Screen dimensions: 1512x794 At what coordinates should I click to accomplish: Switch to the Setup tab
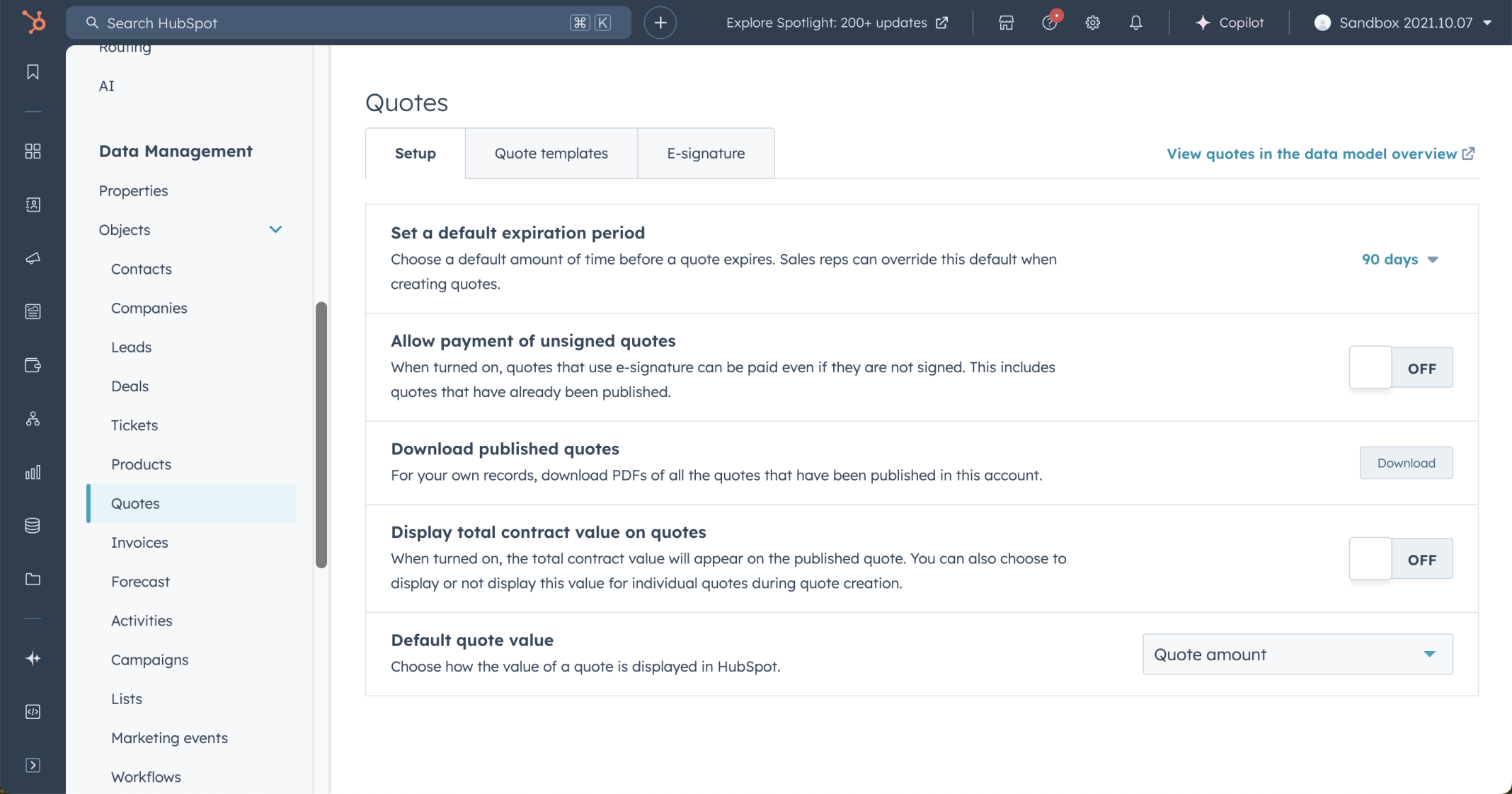[x=416, y=154]
